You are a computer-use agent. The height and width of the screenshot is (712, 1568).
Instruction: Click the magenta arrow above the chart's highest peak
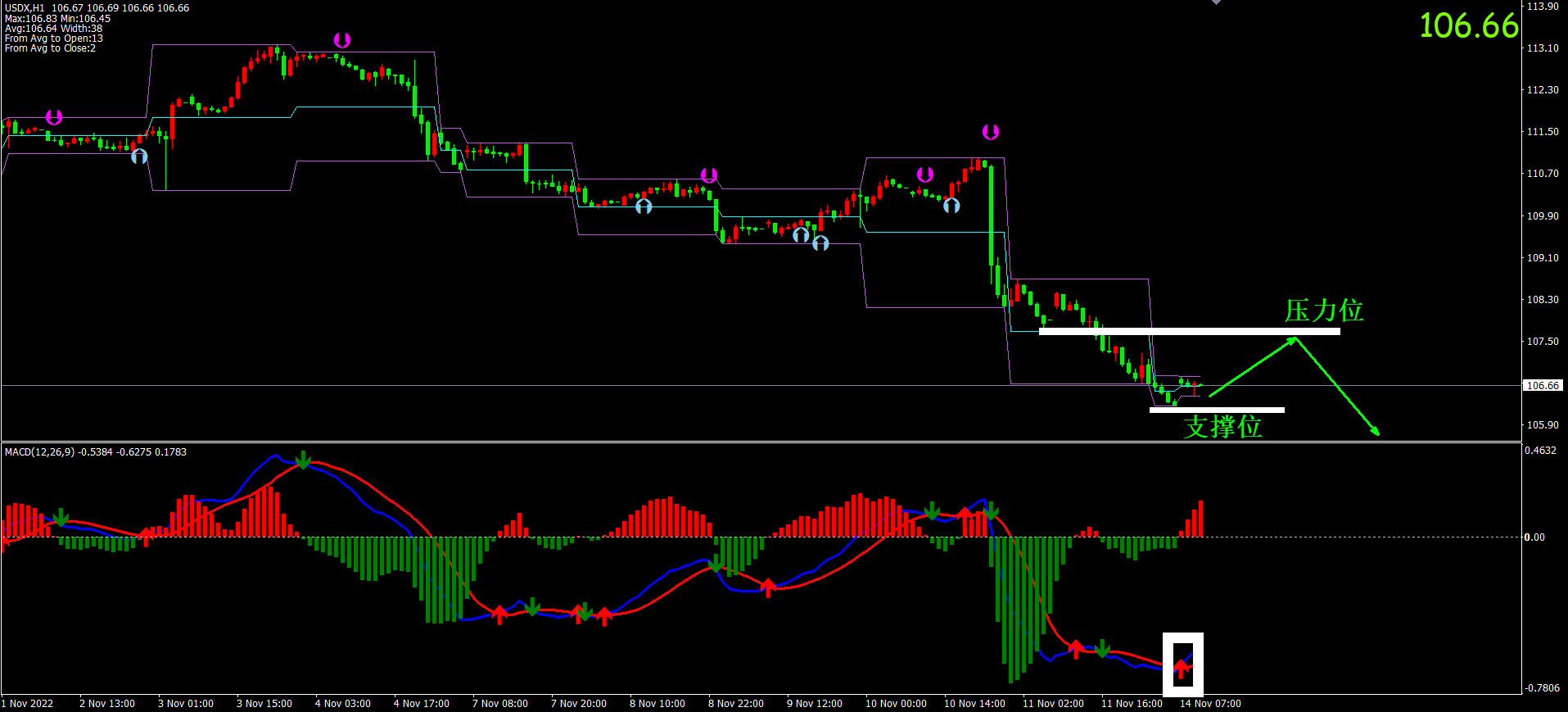click(342, 40)
